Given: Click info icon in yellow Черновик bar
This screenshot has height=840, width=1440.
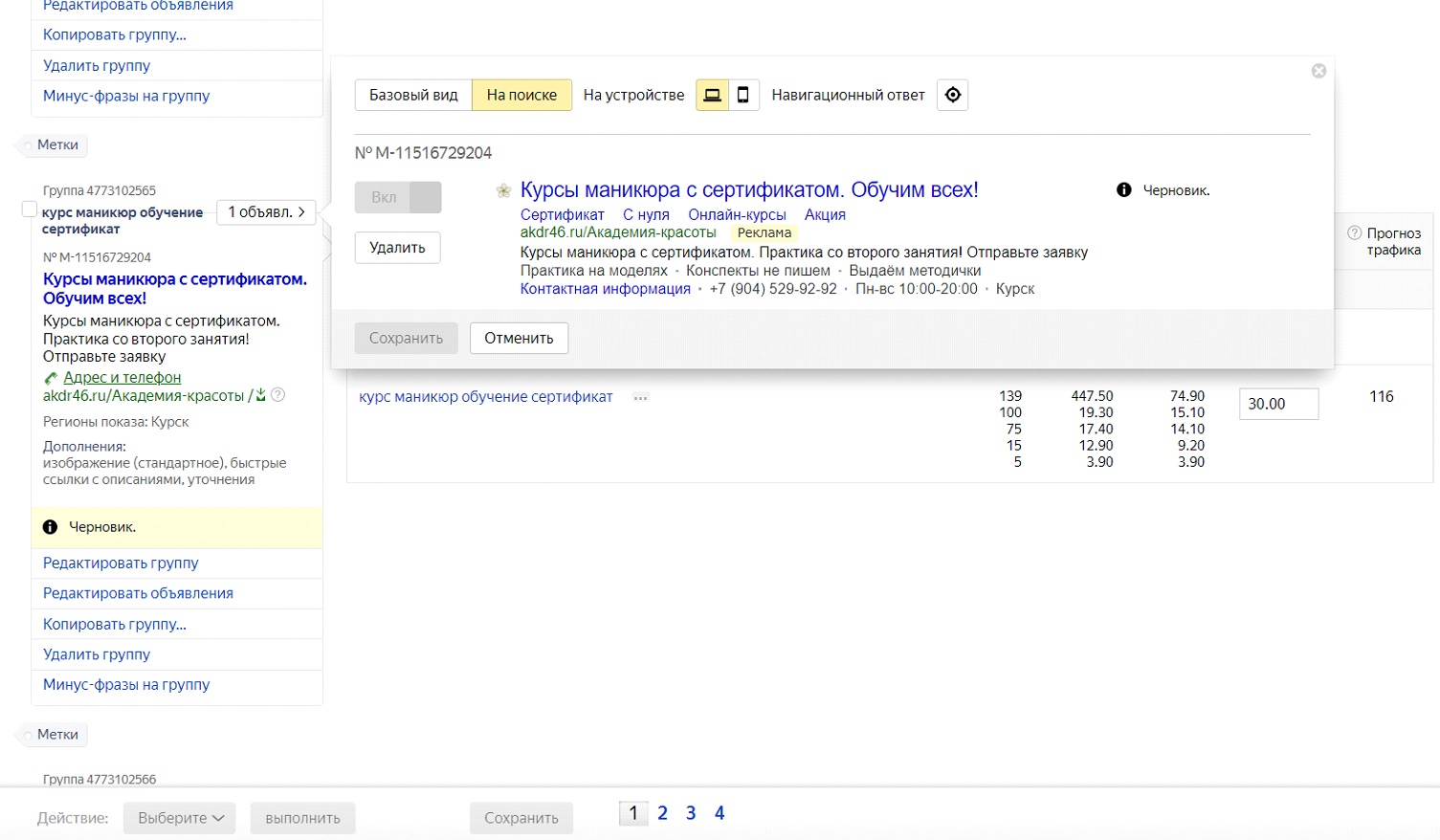Looking at the screenshot, I should tap(50, 527).
